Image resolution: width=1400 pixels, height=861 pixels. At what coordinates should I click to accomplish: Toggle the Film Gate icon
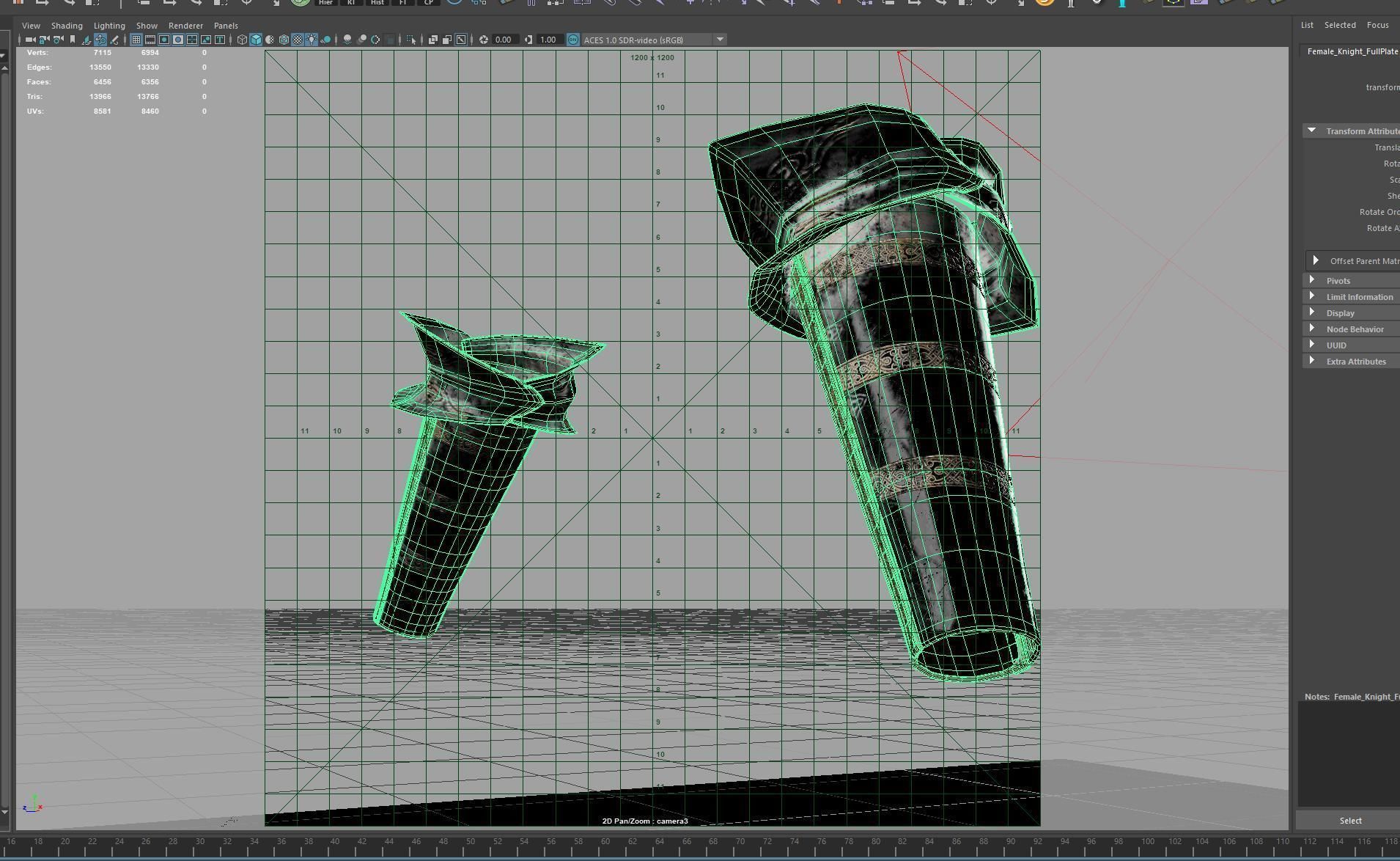[x=150, y=40]
